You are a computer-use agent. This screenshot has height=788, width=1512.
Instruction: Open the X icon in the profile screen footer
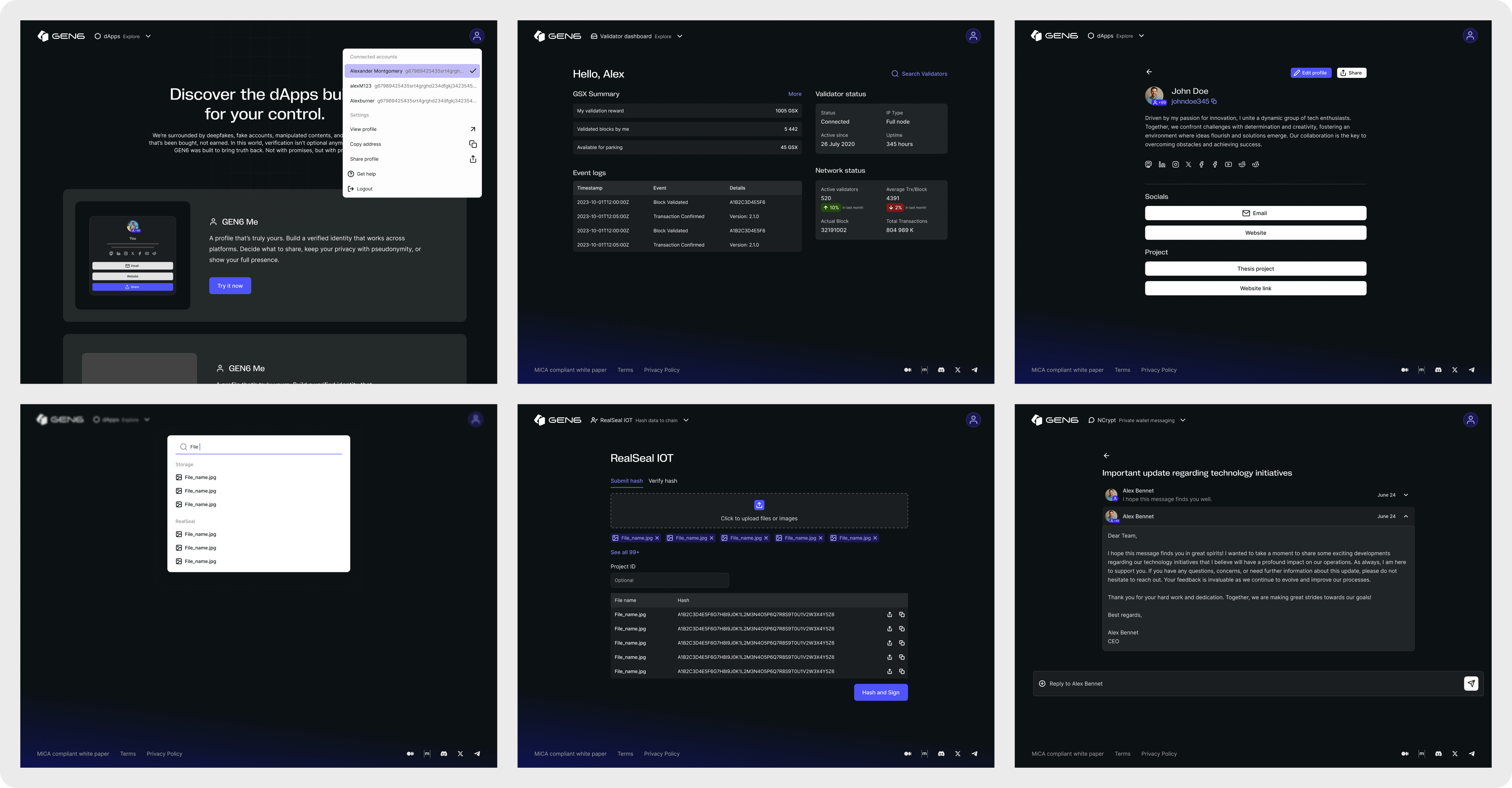click(1454, 370)
